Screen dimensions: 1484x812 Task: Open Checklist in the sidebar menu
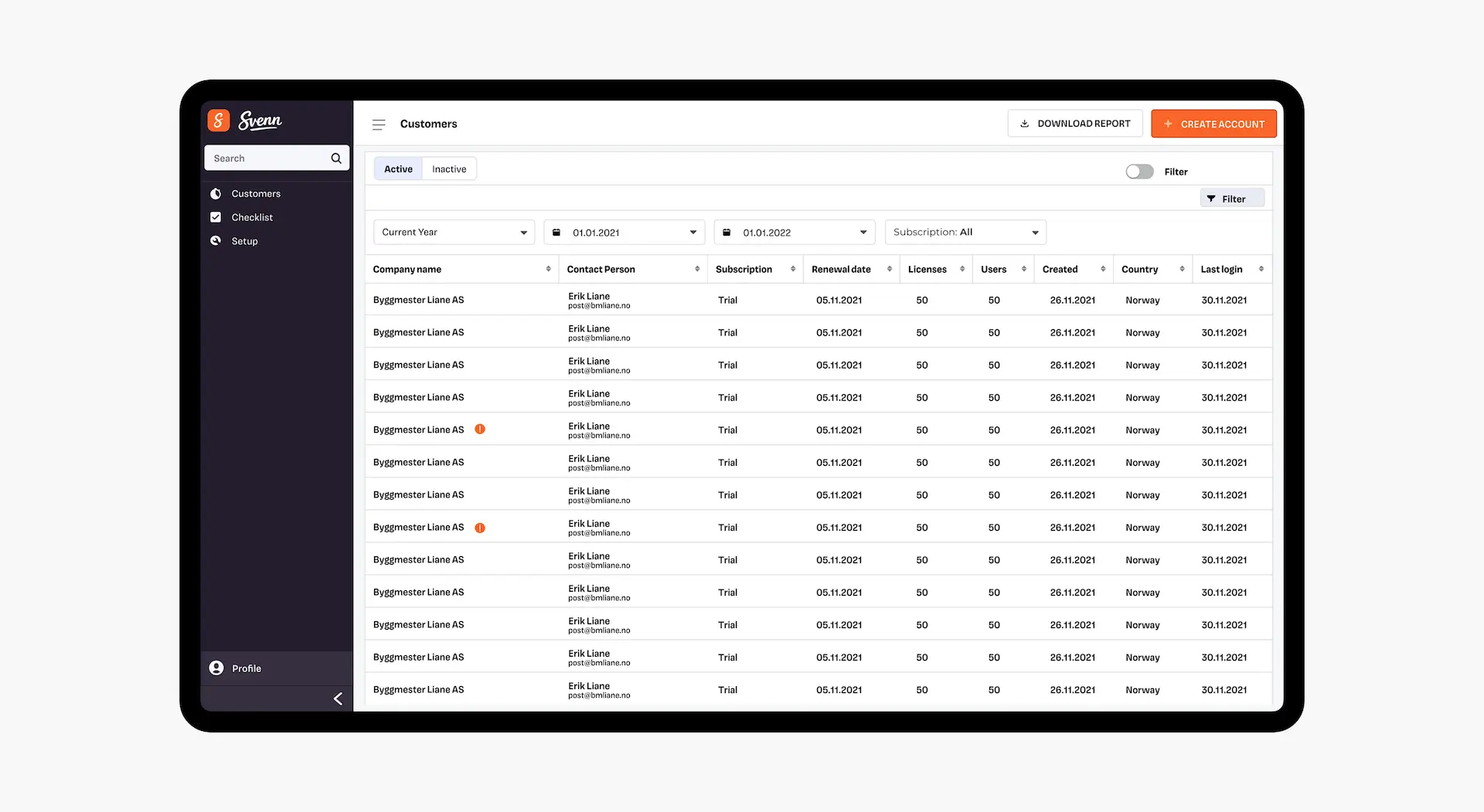click(x=252, y=218)
